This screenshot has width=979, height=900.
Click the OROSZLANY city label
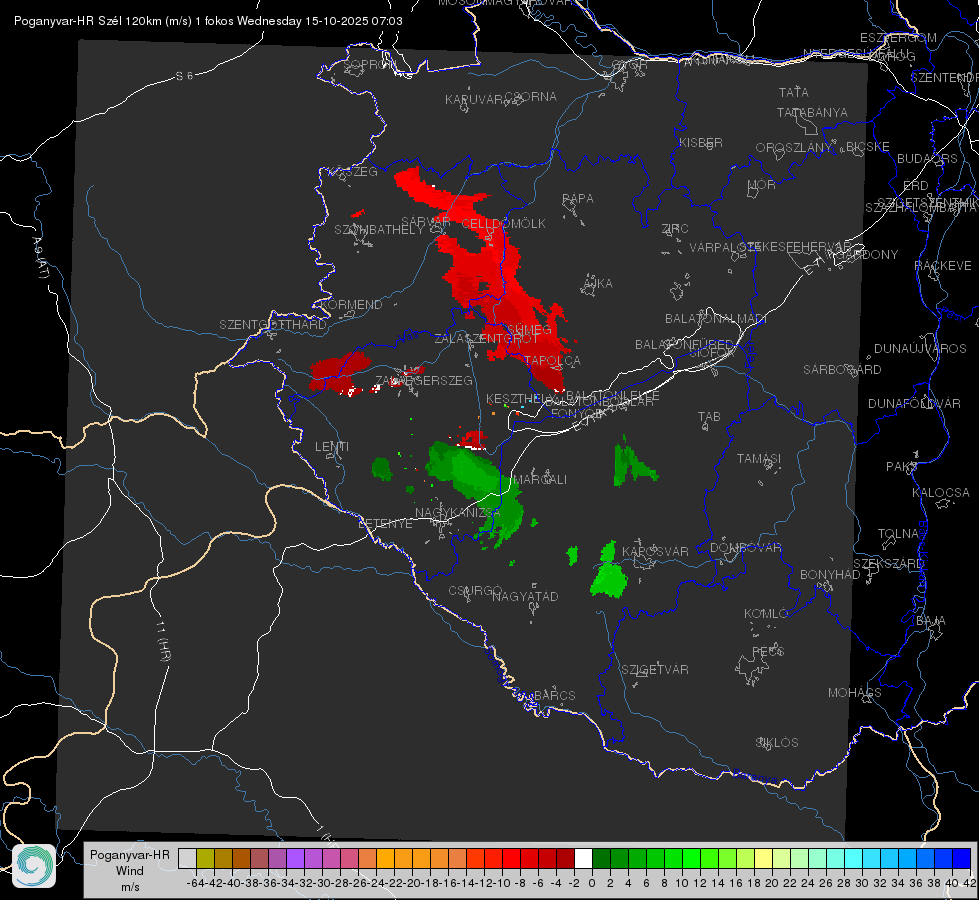(794, 147)
